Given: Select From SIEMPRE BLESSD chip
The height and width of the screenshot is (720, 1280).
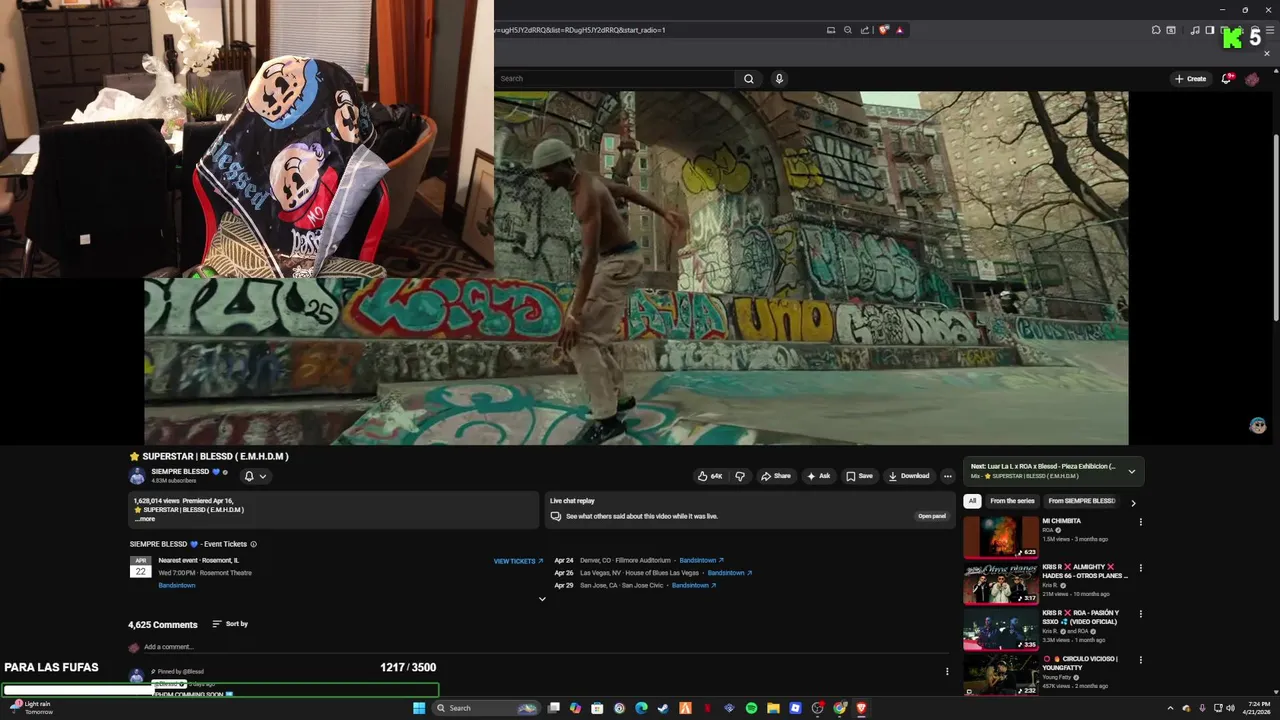Looking at the screenshot, I should coord(1082,501).
